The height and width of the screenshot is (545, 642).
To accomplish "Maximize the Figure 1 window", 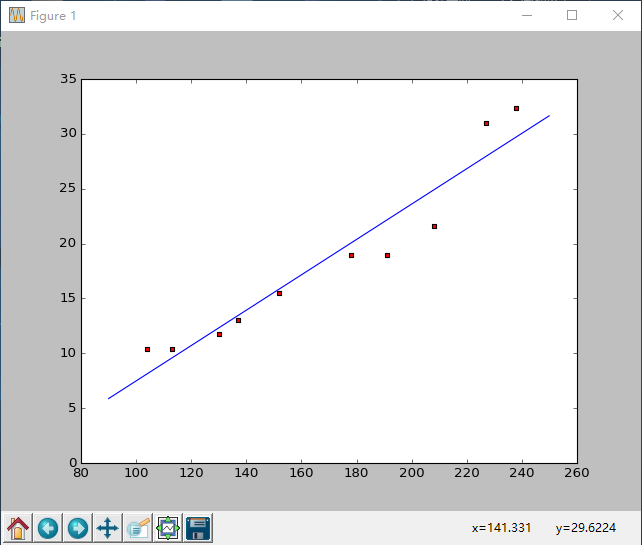I will (572, 15).
